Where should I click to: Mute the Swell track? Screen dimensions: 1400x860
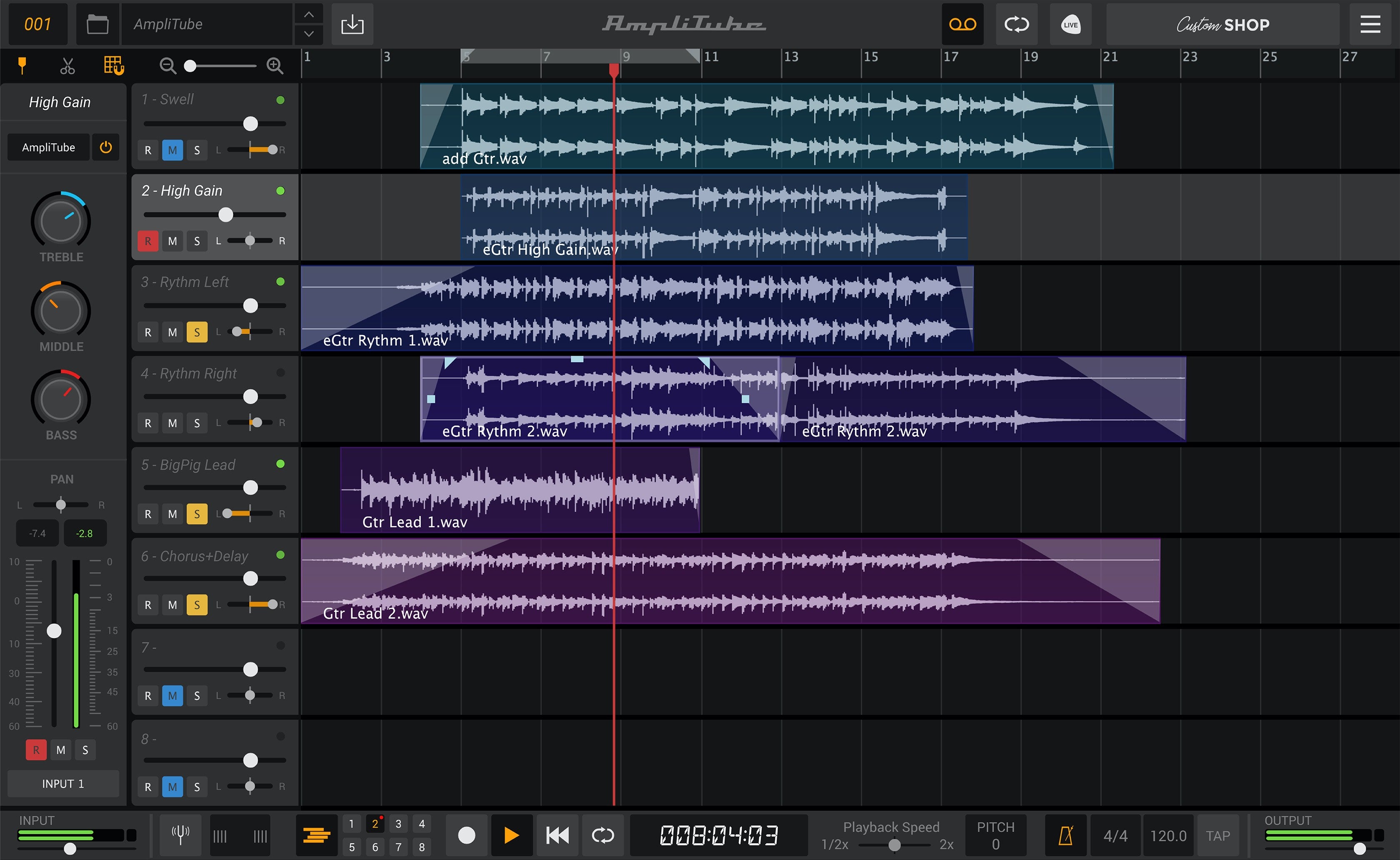[172, 150]
